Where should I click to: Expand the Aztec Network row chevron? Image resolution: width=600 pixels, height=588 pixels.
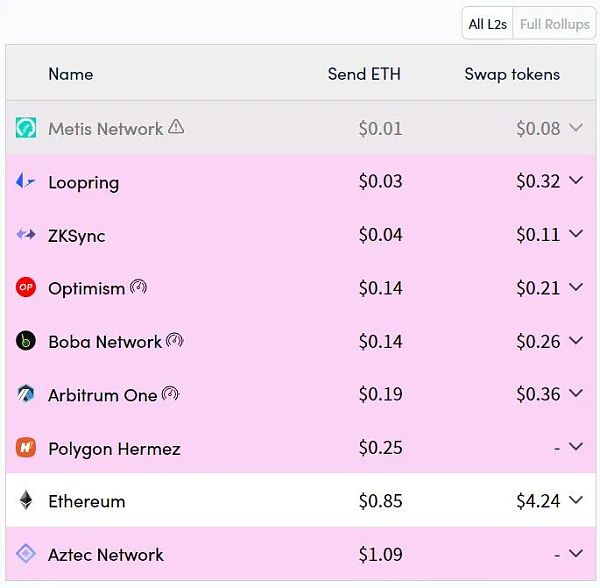click(x=575, y=554)
